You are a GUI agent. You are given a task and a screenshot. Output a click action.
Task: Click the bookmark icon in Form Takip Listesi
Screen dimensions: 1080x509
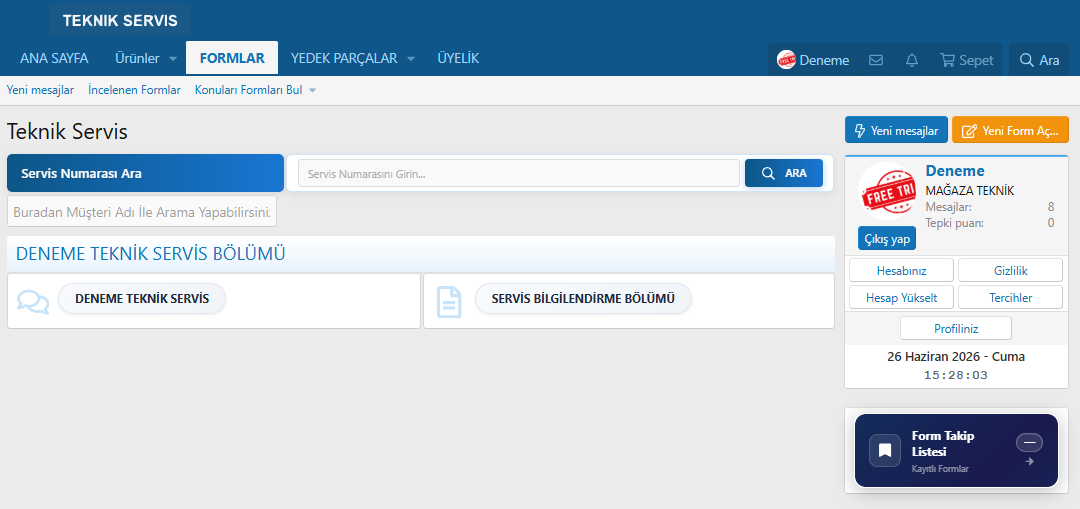(x=885, y=450)
